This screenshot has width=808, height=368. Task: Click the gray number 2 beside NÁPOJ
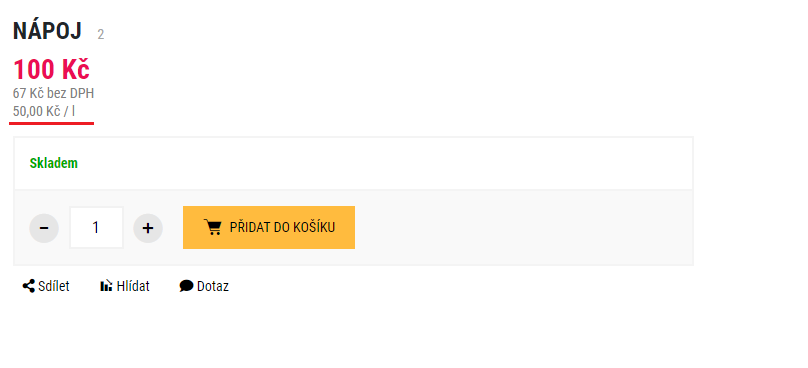(100, 35)
